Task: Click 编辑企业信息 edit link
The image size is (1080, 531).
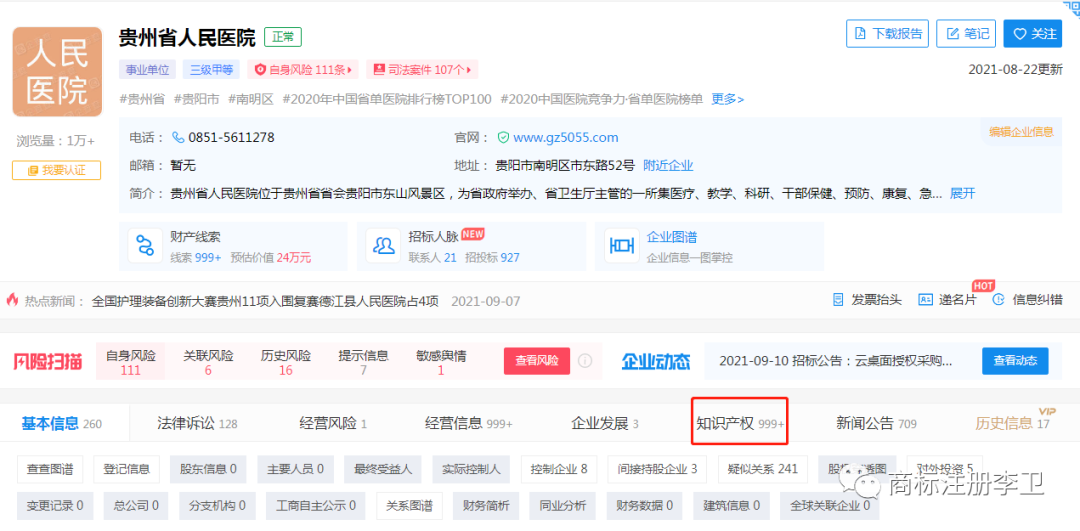Action: (1021, 132)
